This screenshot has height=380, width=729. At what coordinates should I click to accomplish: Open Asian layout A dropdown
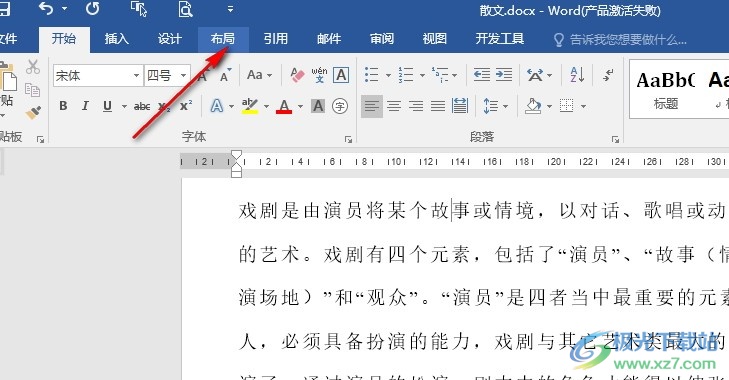539,74
